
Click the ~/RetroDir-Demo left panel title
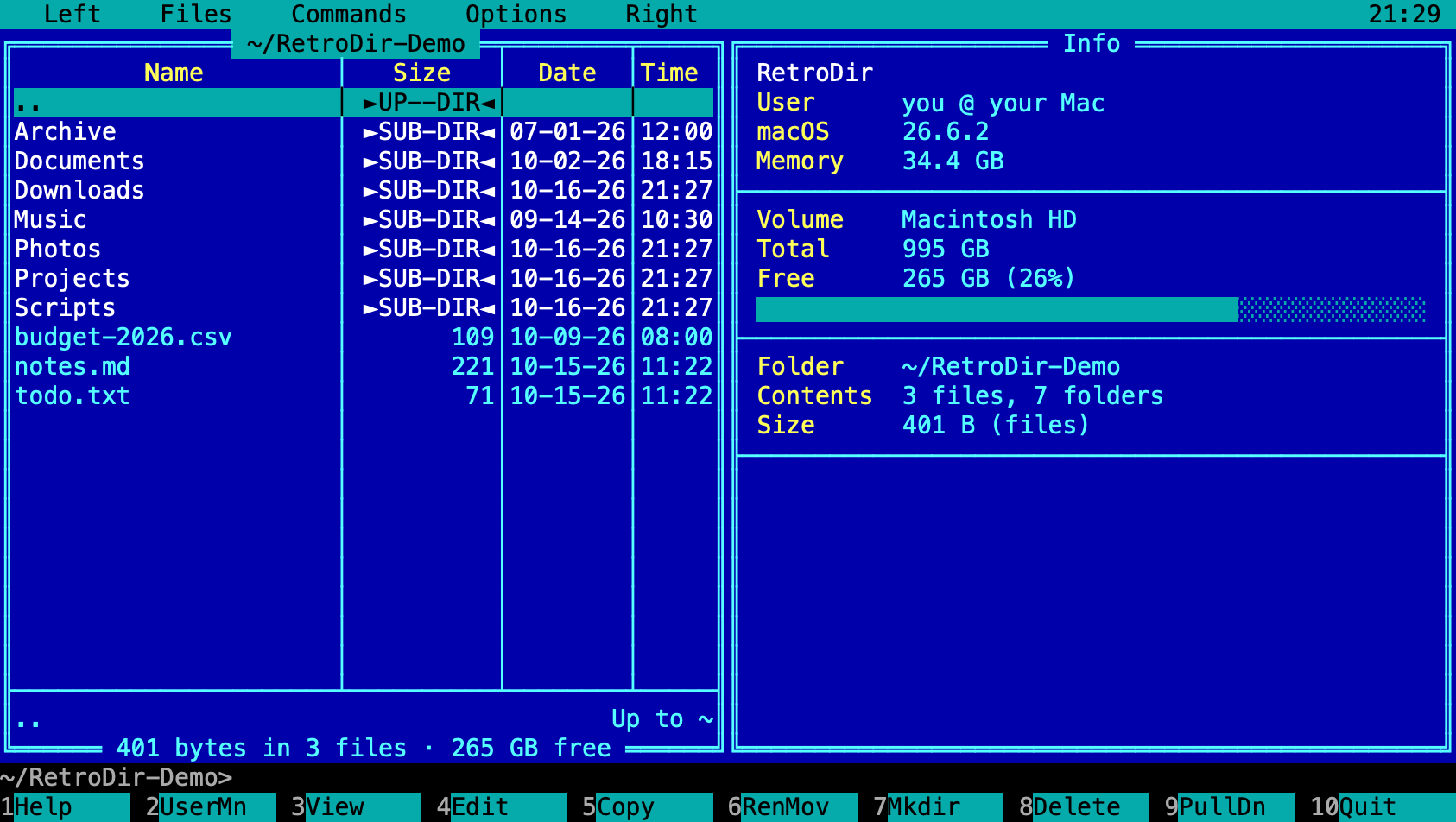[x=356, y=44]
